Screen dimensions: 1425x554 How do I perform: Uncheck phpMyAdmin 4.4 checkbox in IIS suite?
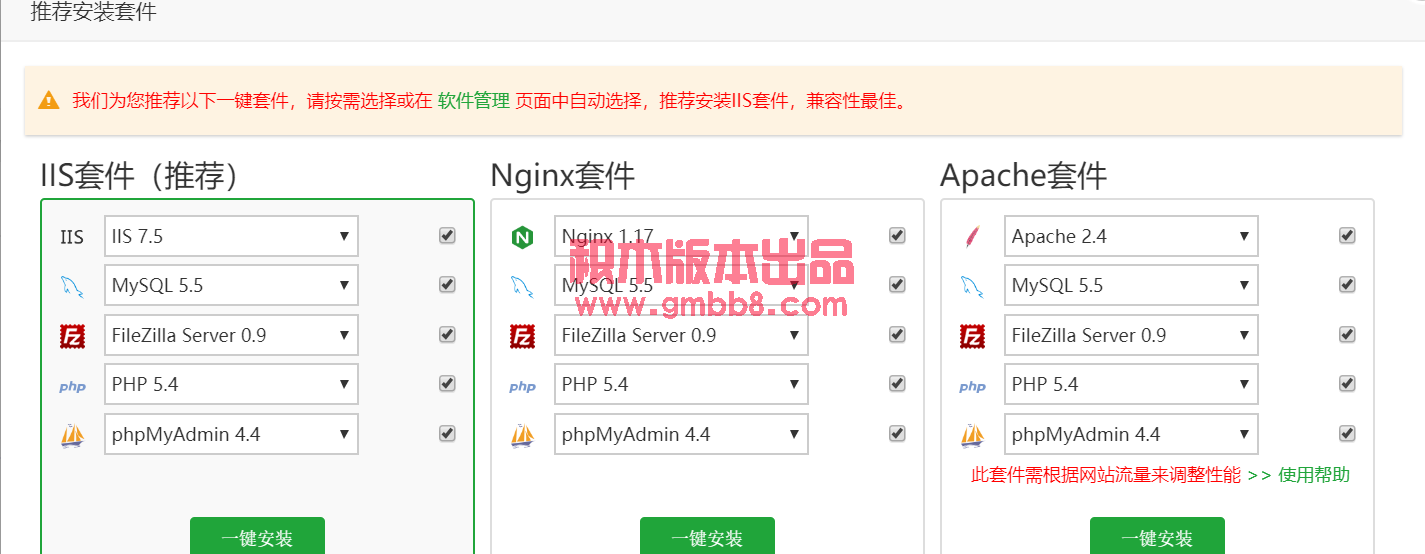pos(447,433)
